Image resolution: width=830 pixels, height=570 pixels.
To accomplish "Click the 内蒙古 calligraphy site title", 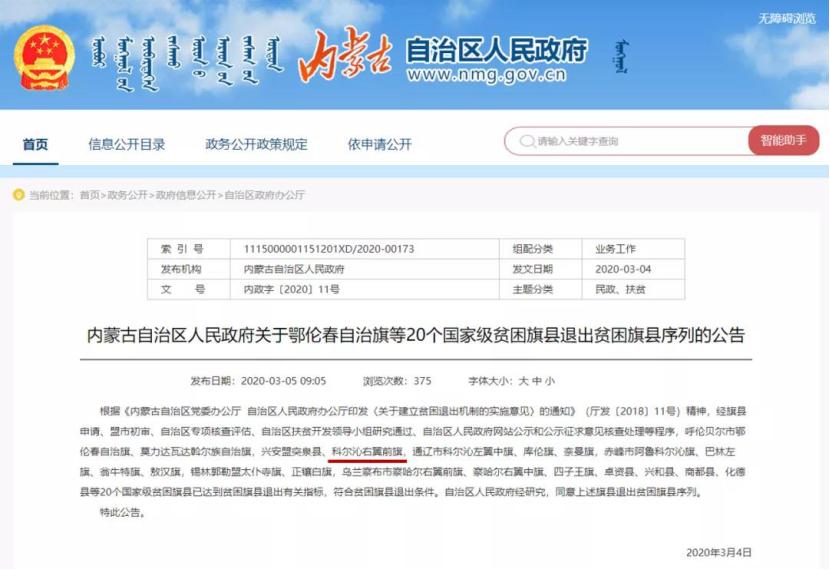I will coord(345,56).
